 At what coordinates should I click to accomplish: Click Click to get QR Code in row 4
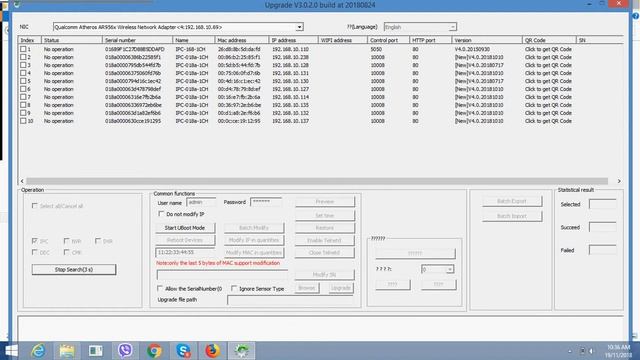[548, 73]
